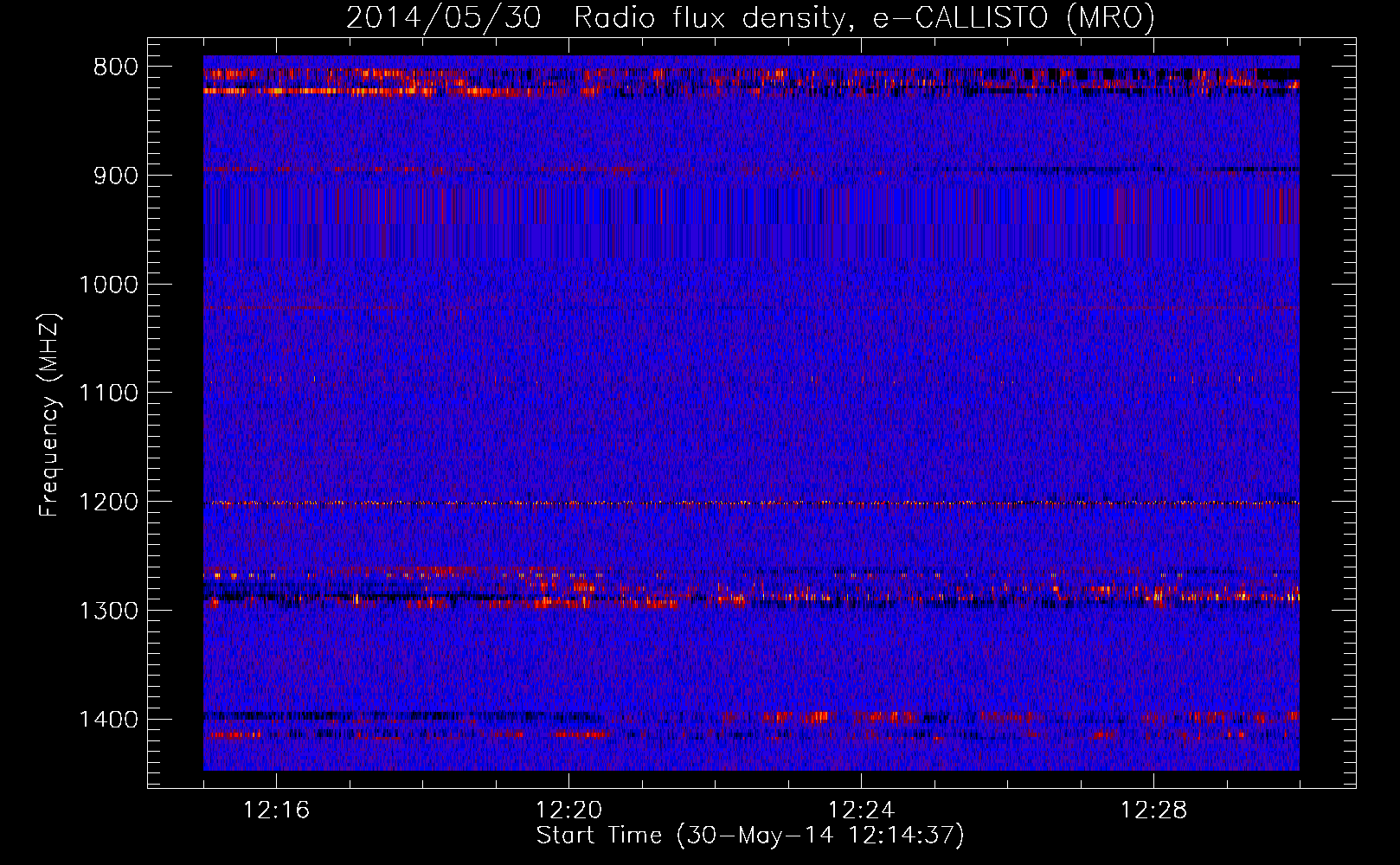Viewport: 1400px width, 865px height.
Task: Click the plot title '2014/05/30 Radio flux density, e-CALLISTO (MRO)'
Action: pyautogui.click(x=750, y=17)
